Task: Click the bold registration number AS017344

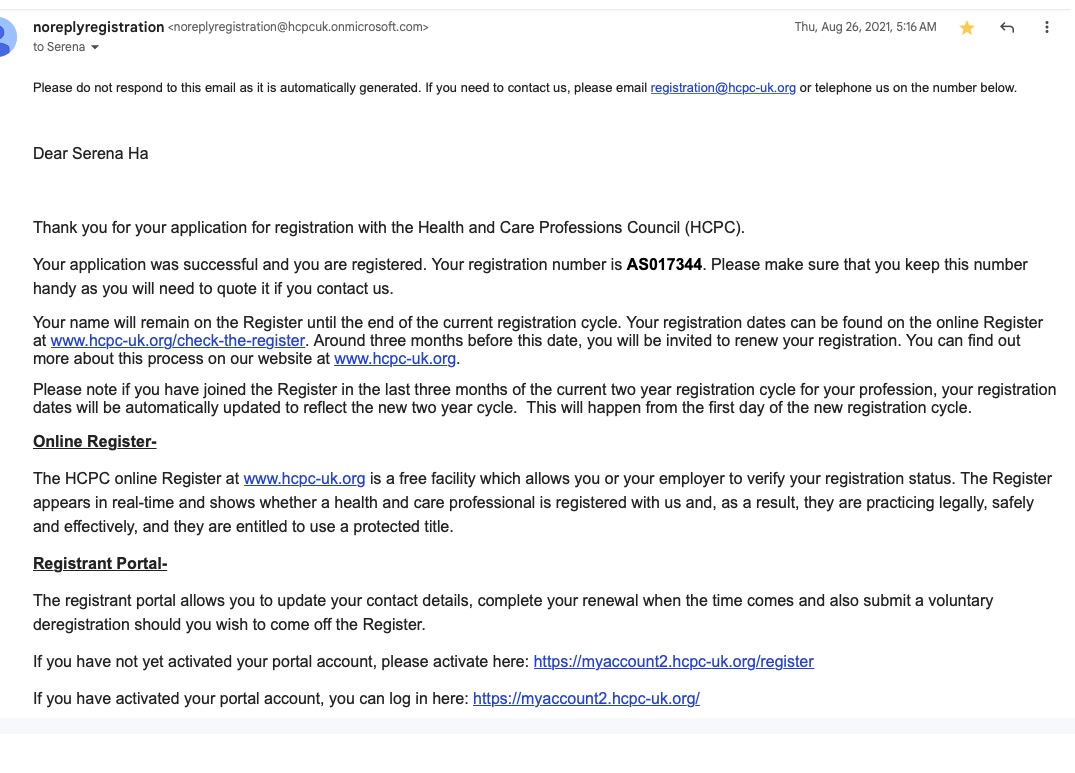Action: pos(664,265)
